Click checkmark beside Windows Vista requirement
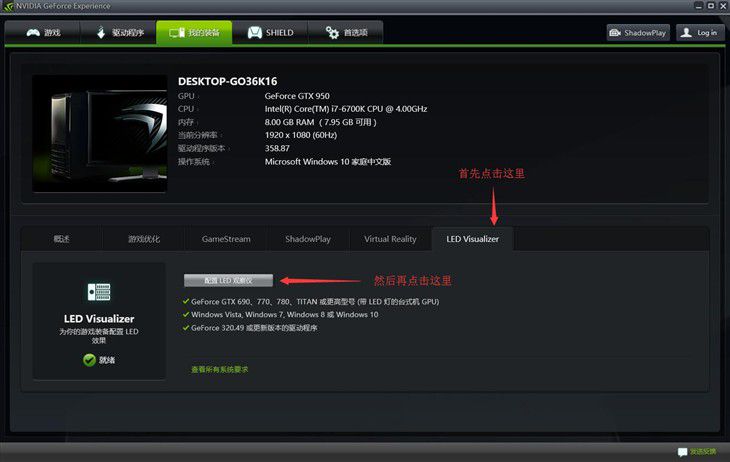This screenshot has width=730, height=462. pyautogui.click(x=186, y=314)
